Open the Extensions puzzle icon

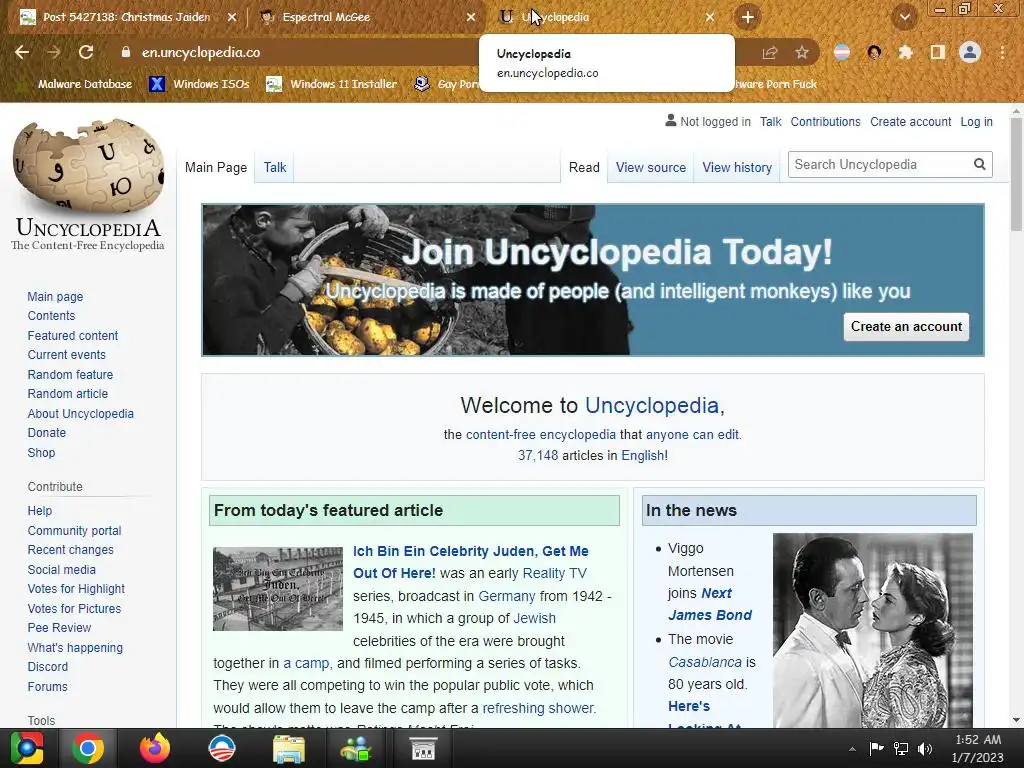click(905, 52)
